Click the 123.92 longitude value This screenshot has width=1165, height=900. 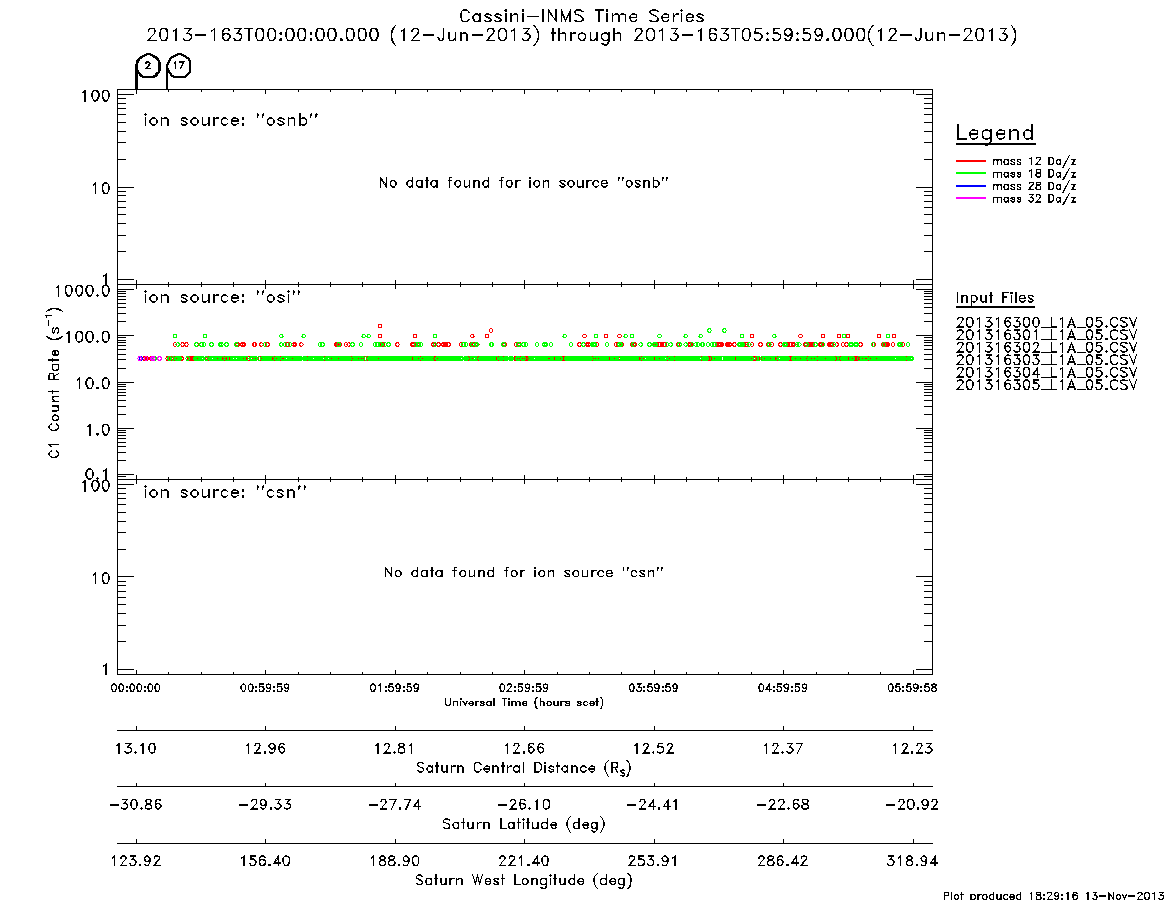click(x=135, y=861)
